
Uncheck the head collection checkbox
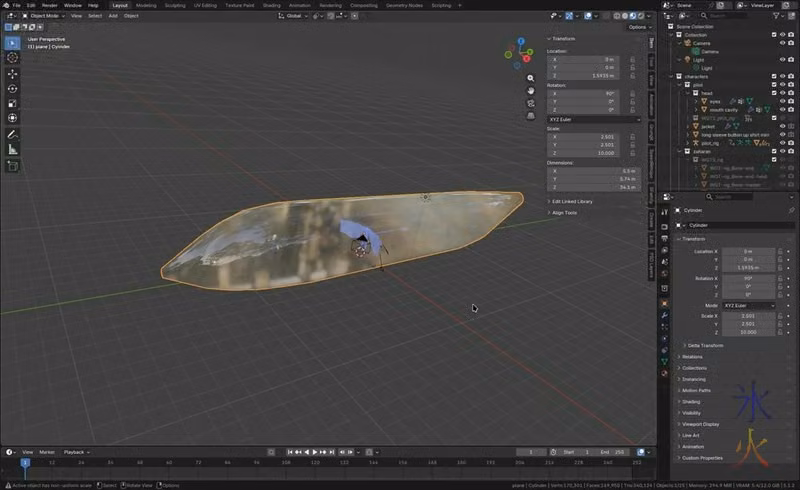point(774,93)
